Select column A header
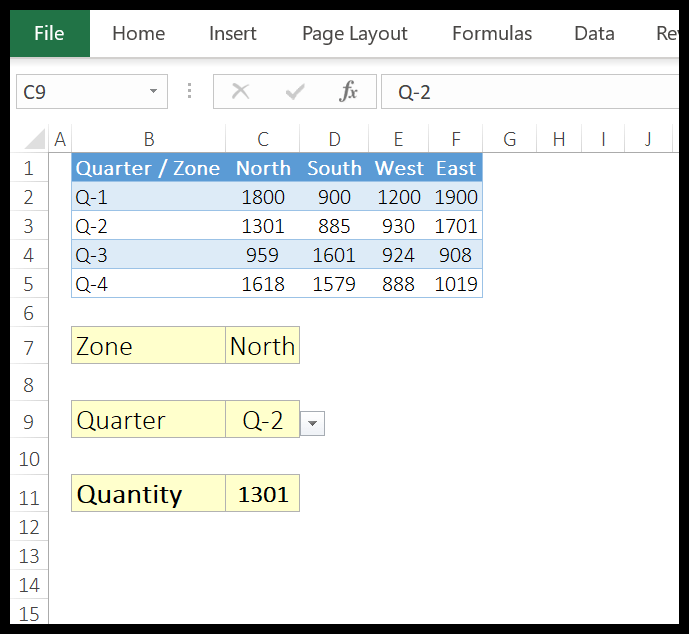This screenshot has height=634, width=689. tap(60, 139)
